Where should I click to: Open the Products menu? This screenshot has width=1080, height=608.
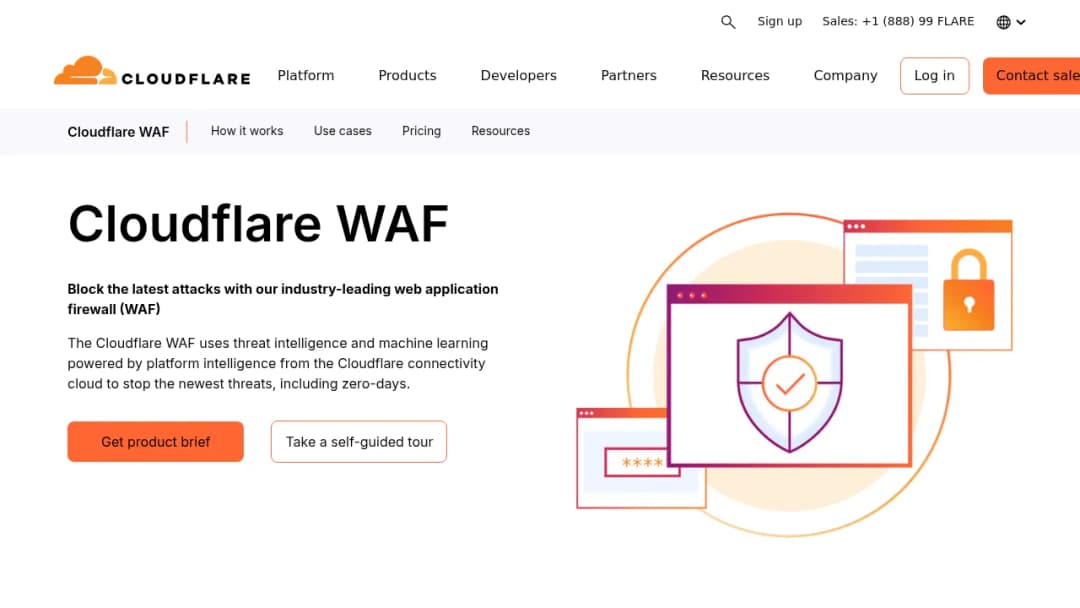click(407, 76)
